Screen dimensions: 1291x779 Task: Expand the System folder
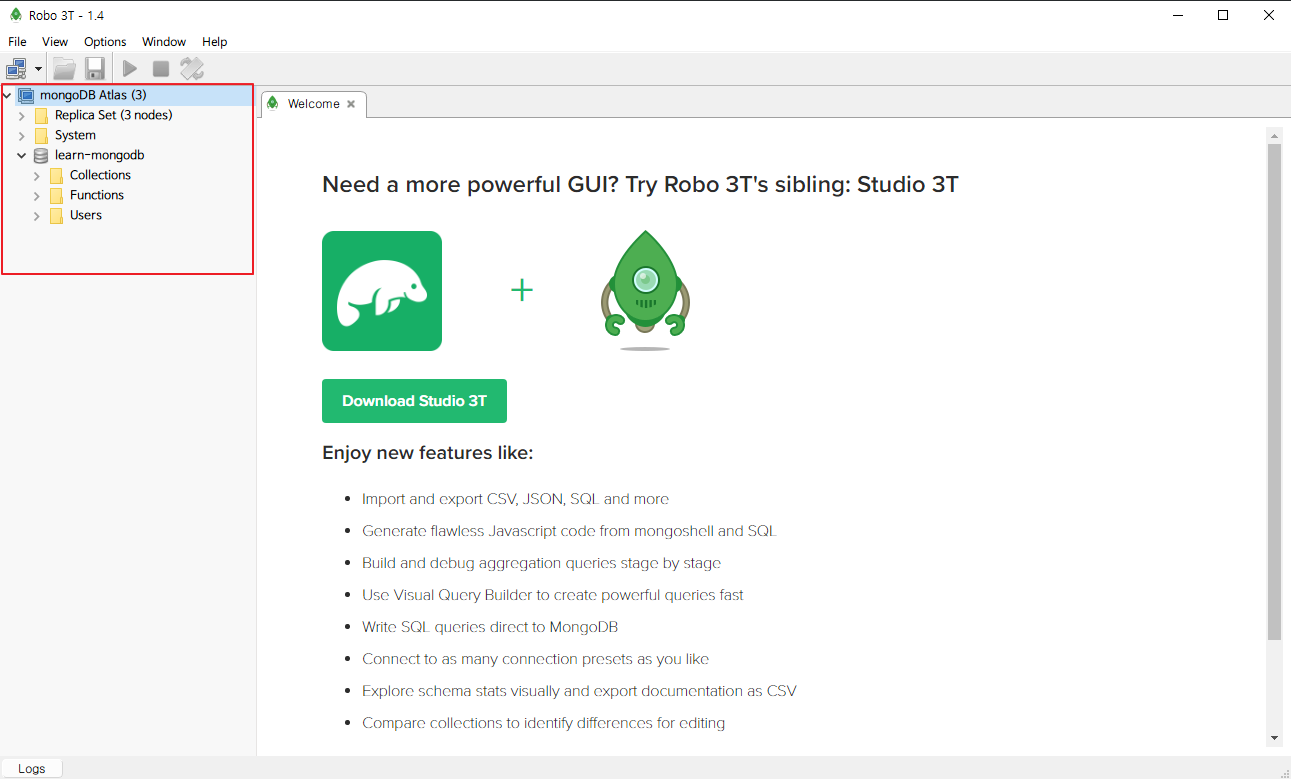point(22,135)
